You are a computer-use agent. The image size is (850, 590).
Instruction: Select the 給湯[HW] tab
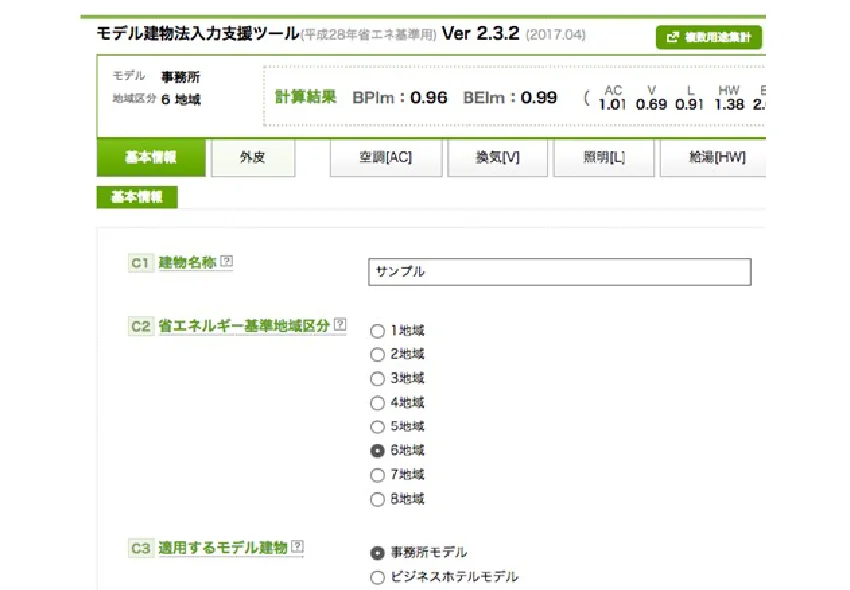click(711, 158)
